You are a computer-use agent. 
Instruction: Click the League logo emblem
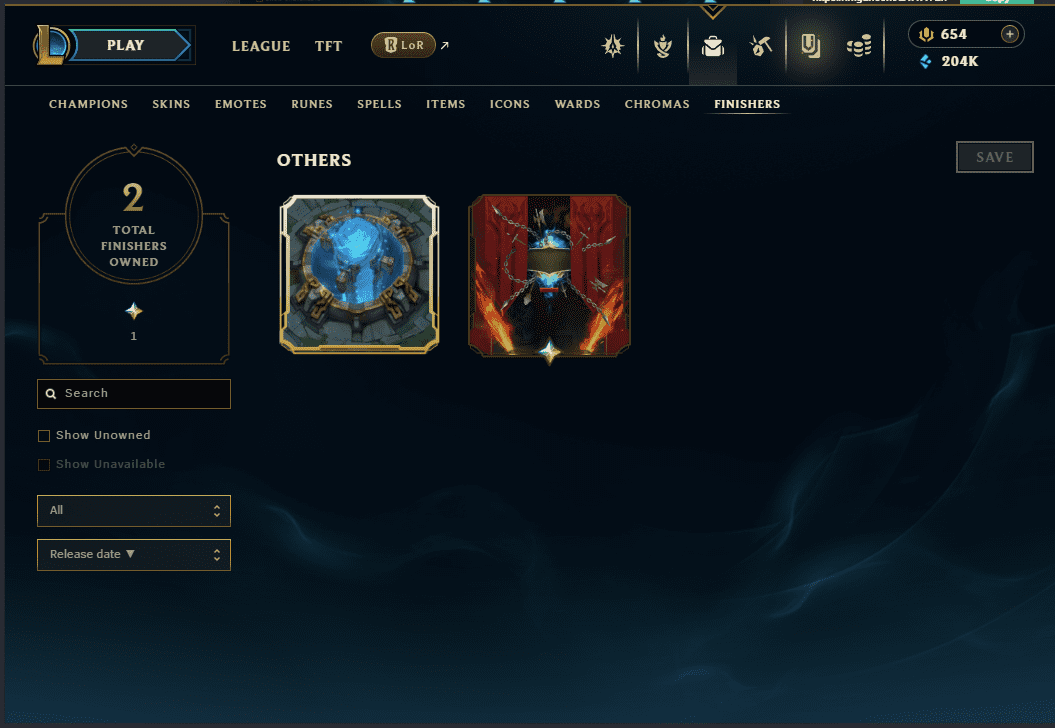point(51,45)
